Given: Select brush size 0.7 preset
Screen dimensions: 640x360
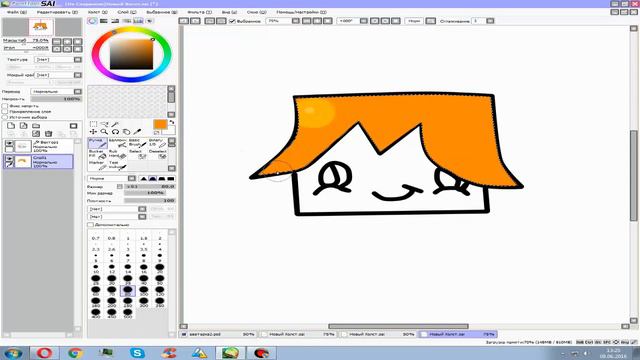Looking at the screenshot, I should [x=96, y=236].
